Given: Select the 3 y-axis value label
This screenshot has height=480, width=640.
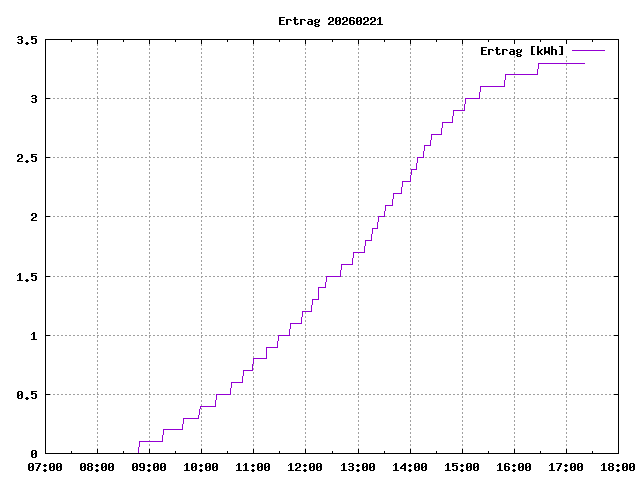Looking at the screenshot, I should coord(34,100).
